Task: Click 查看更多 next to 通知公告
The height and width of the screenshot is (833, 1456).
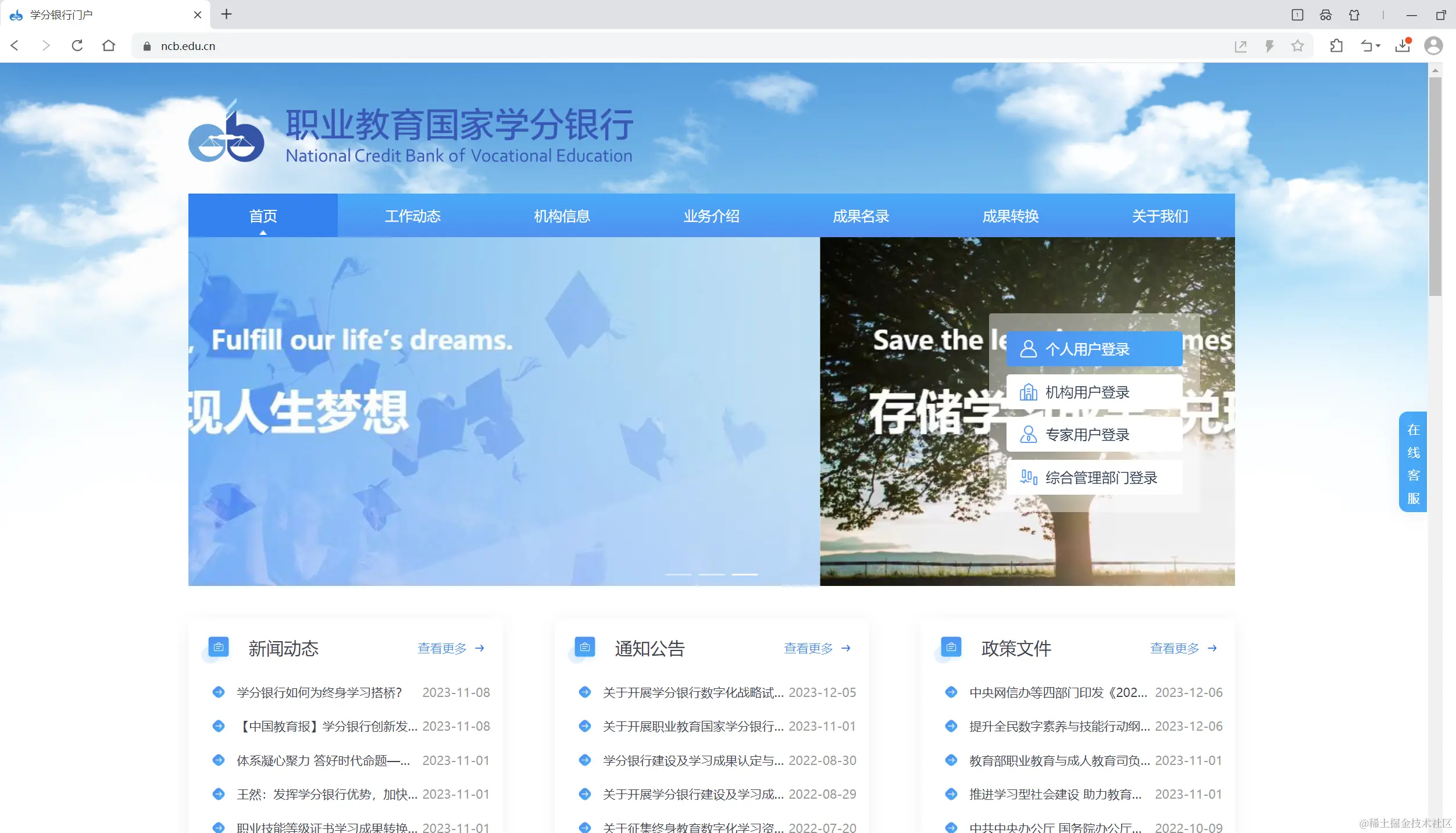Action: point(808,648)
